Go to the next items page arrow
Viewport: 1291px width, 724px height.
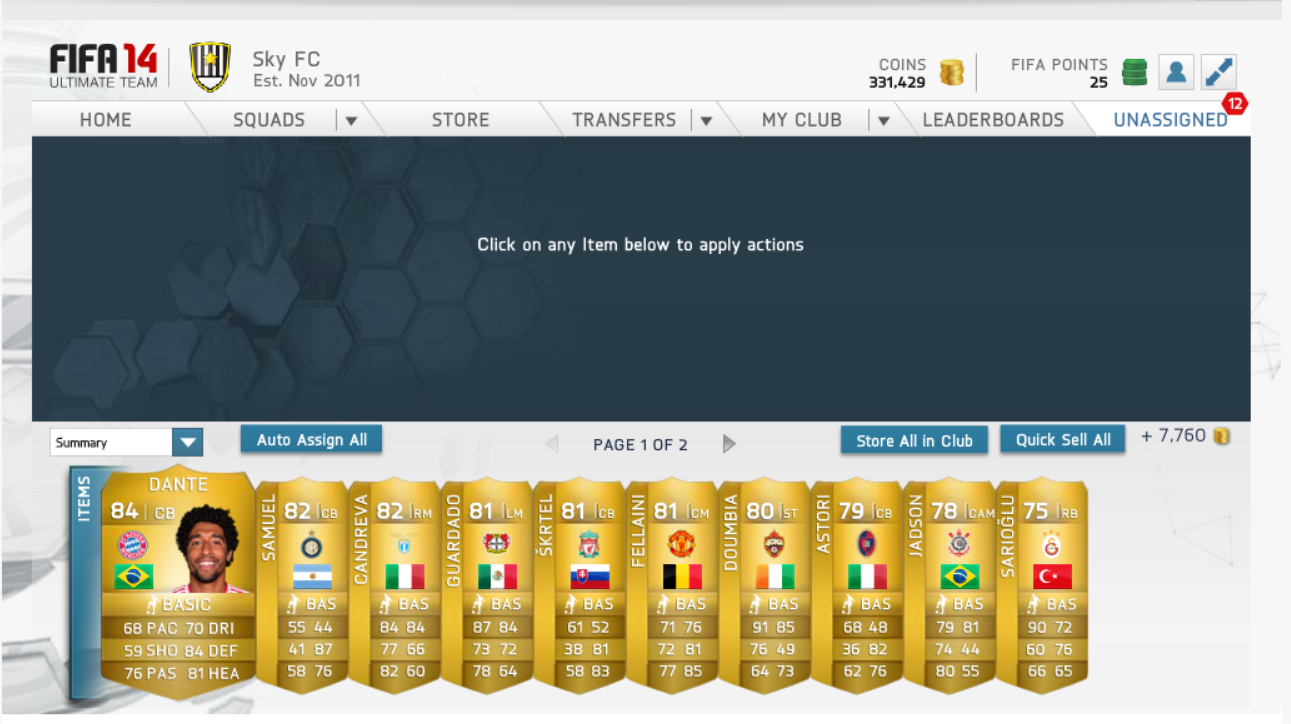(729, 444)
